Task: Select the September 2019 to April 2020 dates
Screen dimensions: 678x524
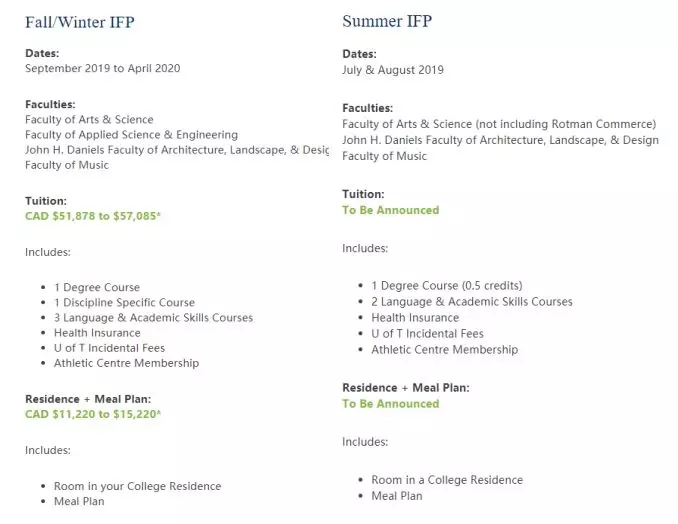Action: [x=103, y=69]
